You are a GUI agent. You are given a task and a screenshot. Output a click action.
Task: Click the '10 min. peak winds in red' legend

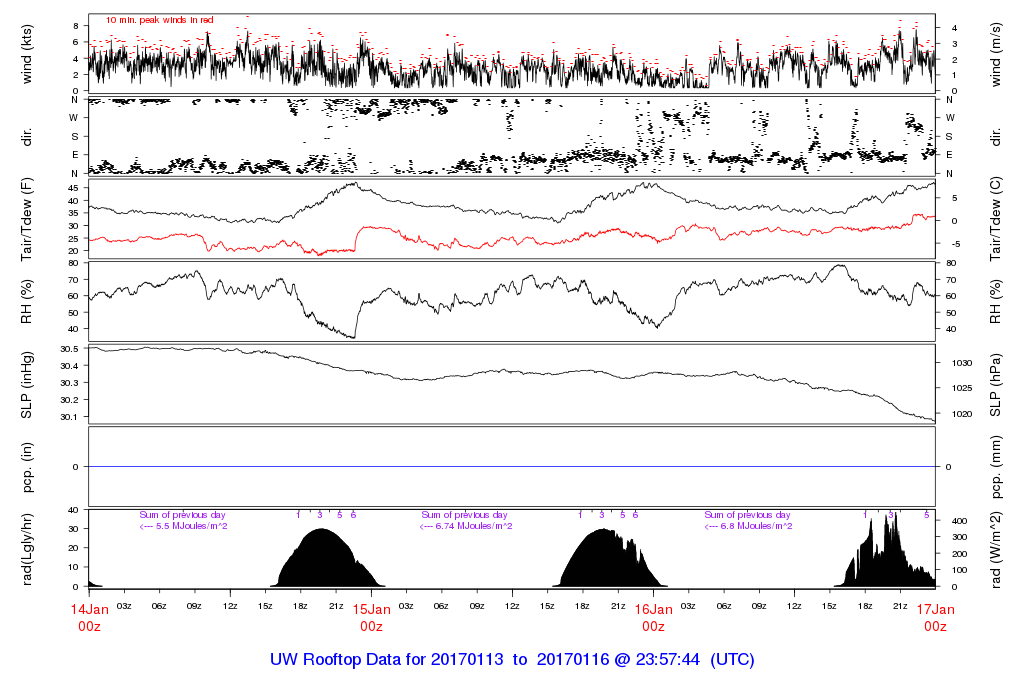click(159, 19)
